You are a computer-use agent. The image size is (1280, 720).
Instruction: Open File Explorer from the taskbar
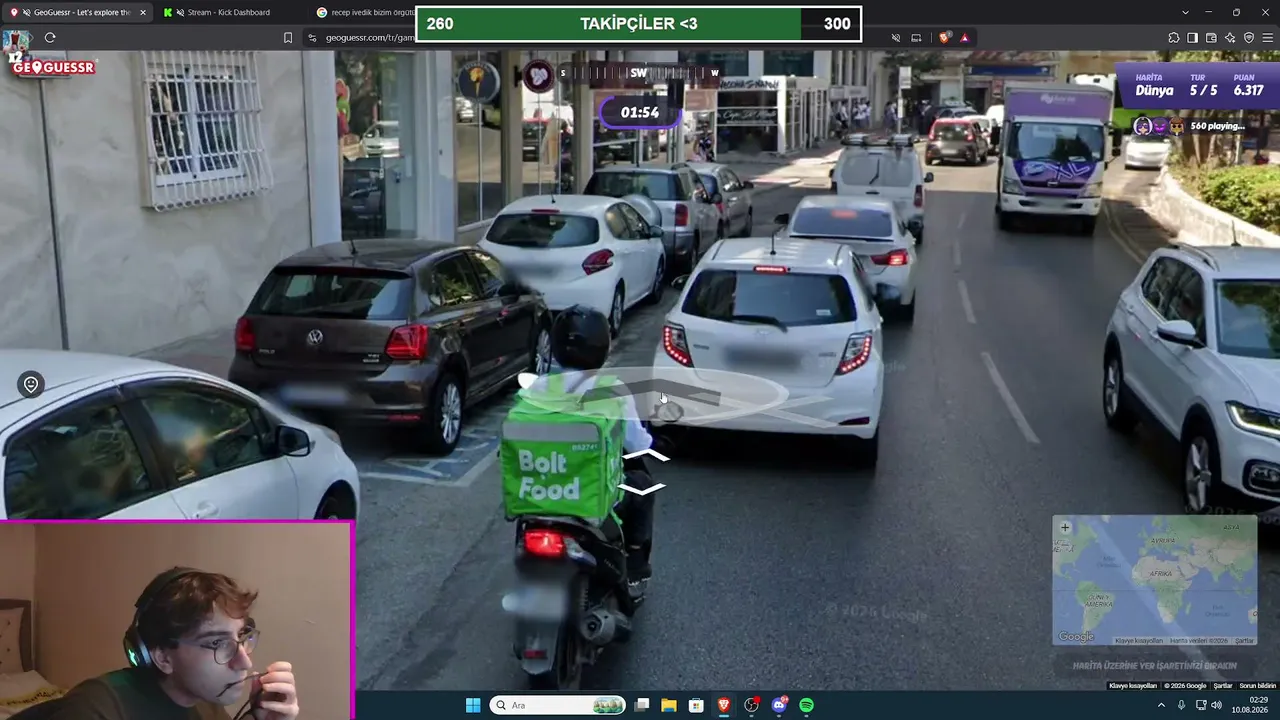pos(669,705)
